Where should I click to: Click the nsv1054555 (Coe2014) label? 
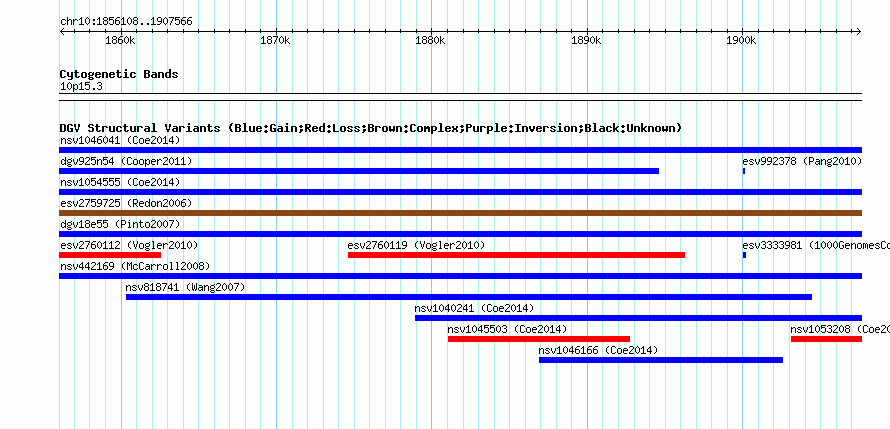click(120, 182)
